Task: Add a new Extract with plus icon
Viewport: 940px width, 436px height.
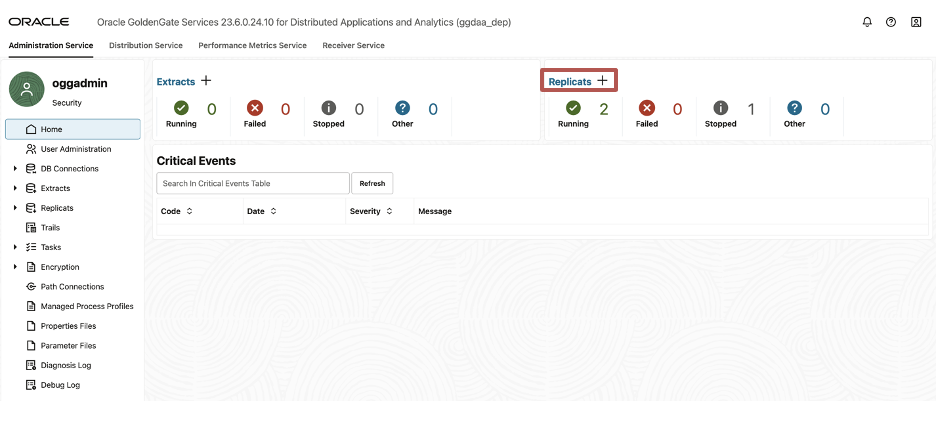Action: (x=206, y=80)
